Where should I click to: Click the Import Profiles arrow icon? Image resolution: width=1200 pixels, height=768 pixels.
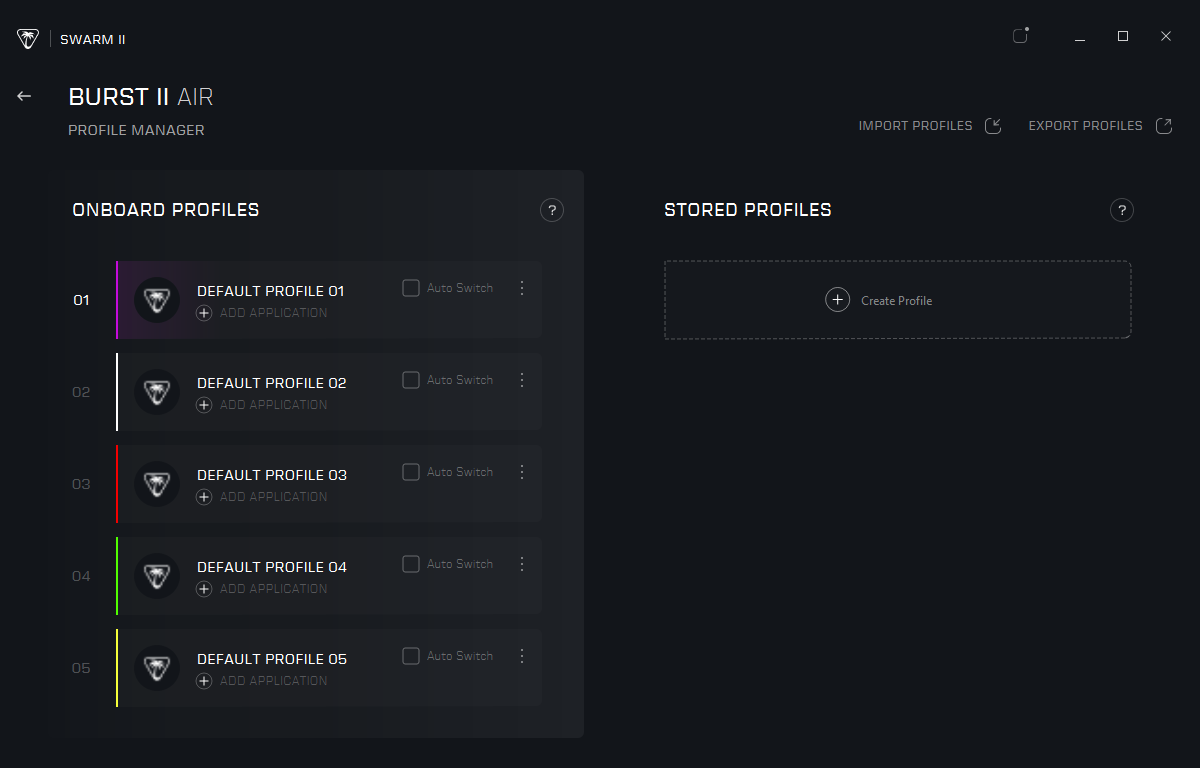pyautogui.click(x=993, y=126)
